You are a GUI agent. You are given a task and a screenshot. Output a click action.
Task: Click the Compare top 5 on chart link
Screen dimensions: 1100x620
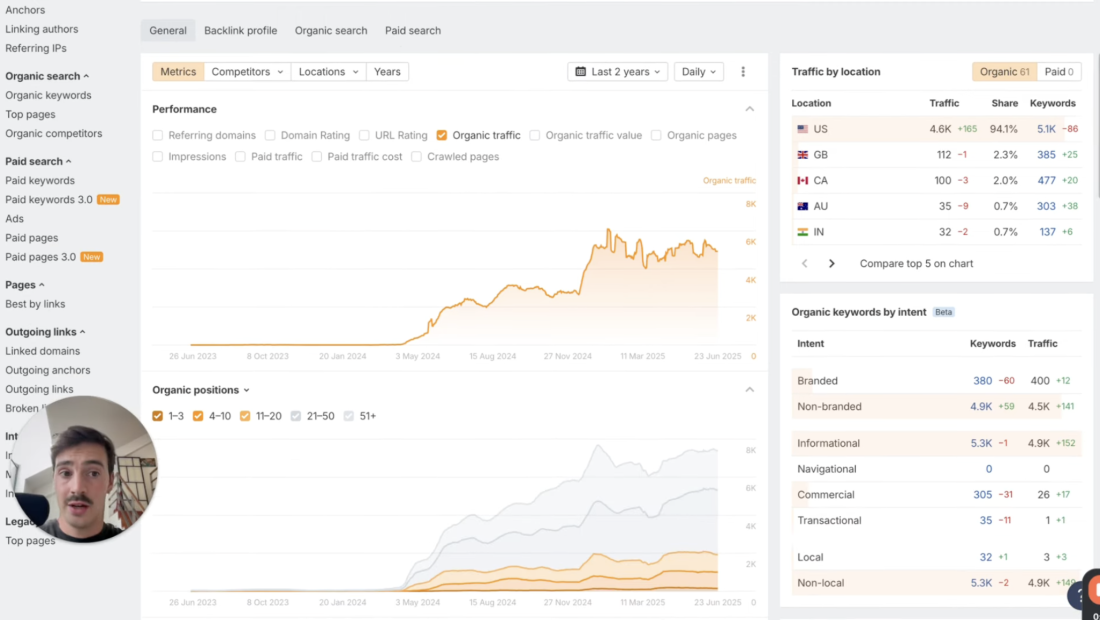[916, 263]
